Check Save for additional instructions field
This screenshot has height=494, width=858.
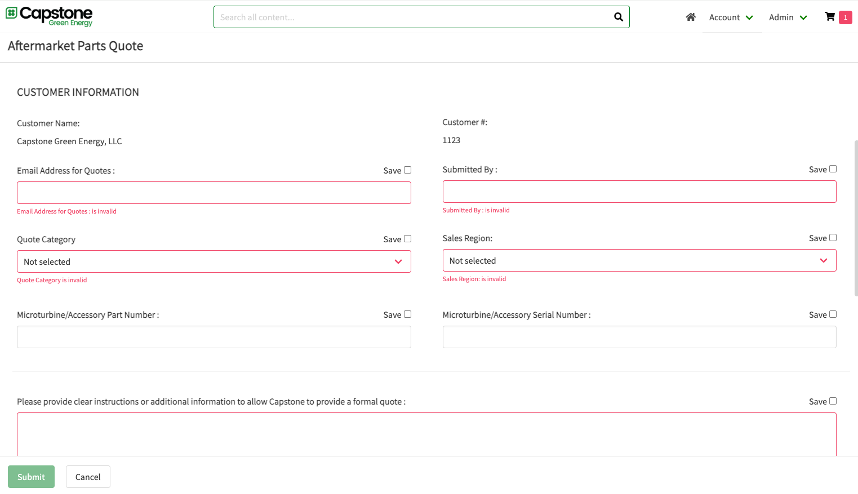coord(833,401)
